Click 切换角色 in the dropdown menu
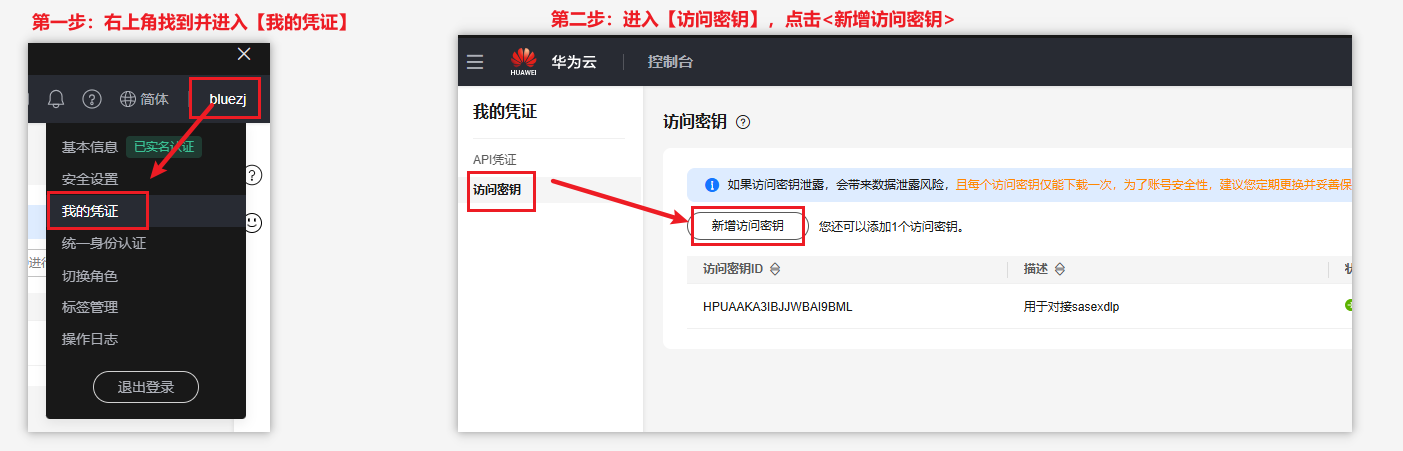 (90, 275)
